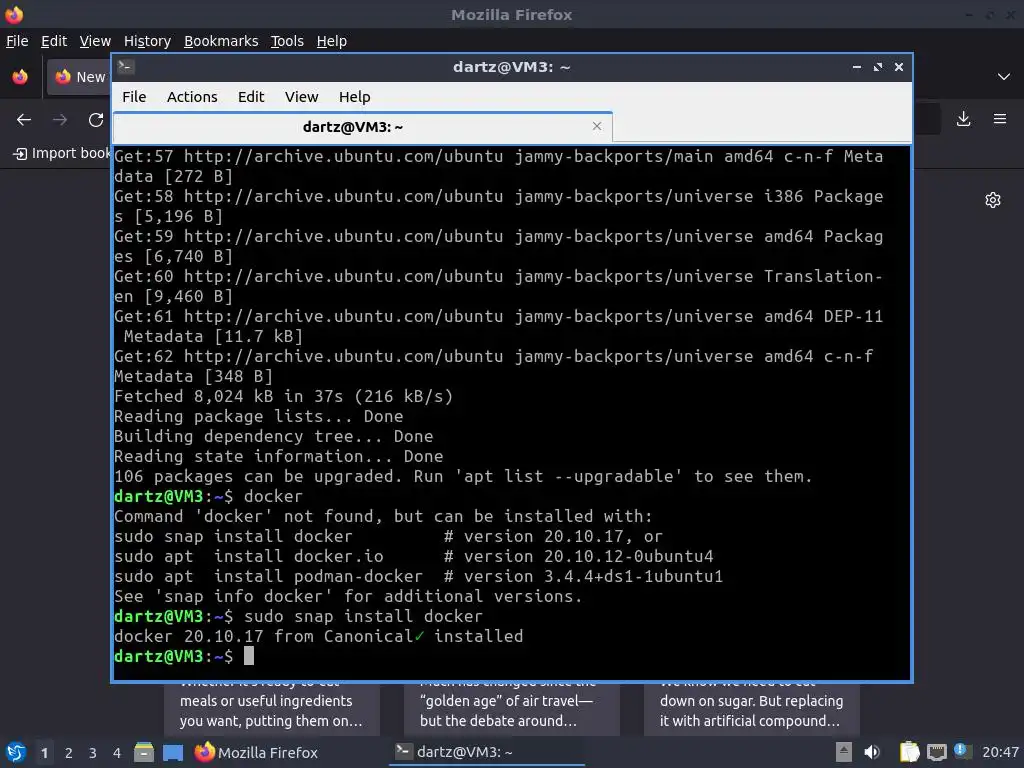This screenshot has width=1024, height=768.
Task: Launch file manager from taskbar
Action: point(144,752)
